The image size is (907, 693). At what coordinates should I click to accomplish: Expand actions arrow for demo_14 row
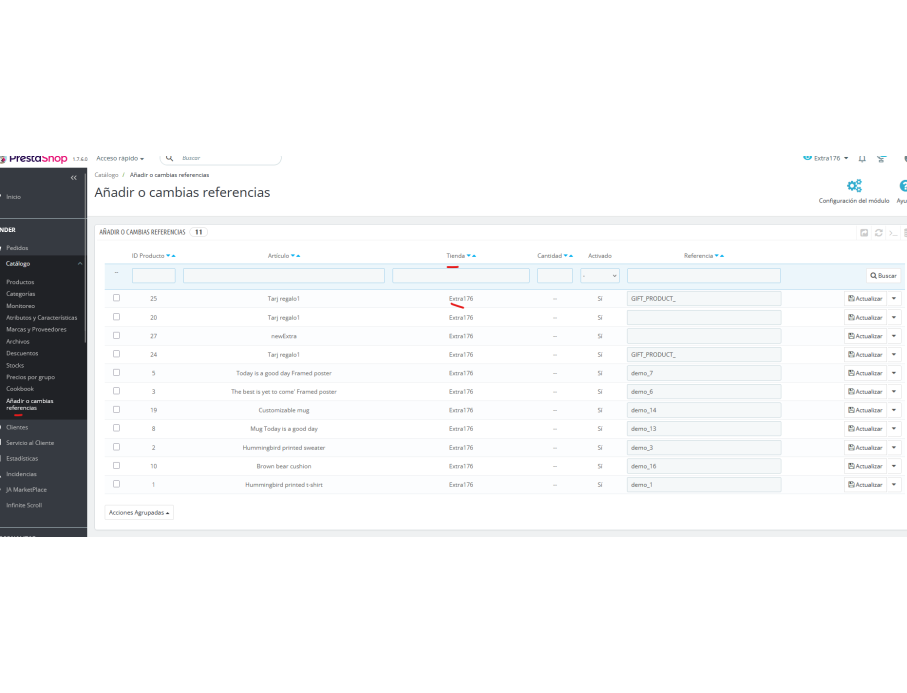(894, 410)
